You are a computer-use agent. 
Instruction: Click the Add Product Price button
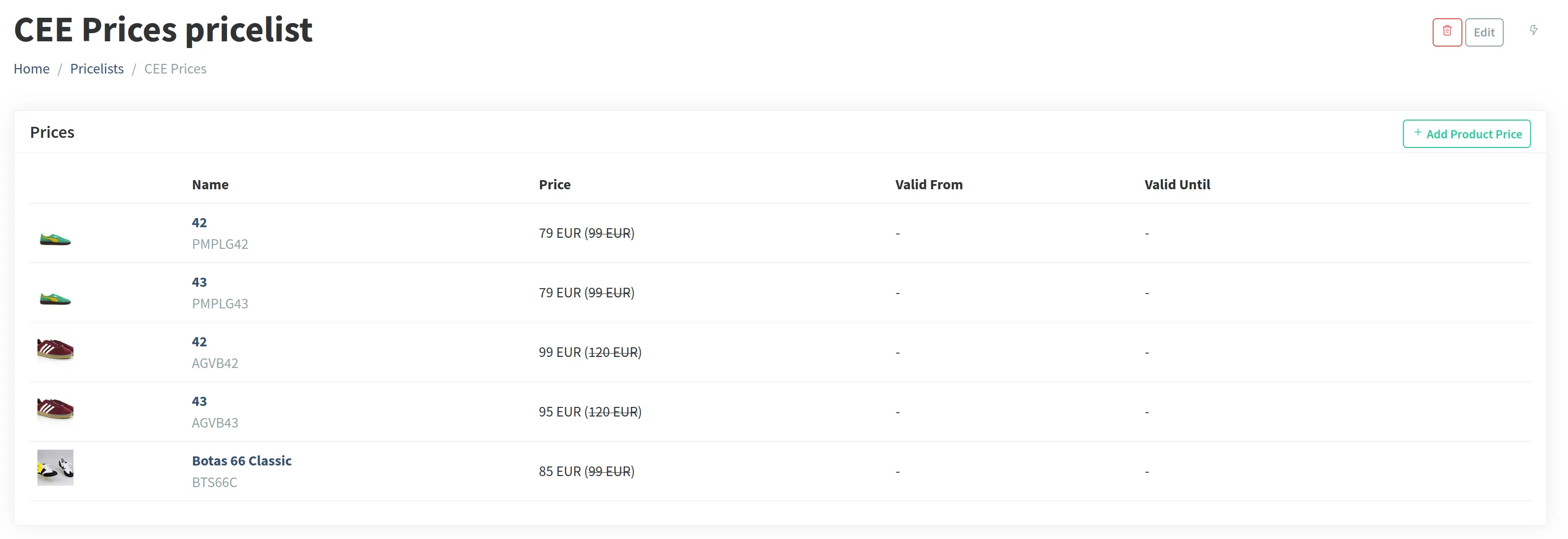point(1467,134)
